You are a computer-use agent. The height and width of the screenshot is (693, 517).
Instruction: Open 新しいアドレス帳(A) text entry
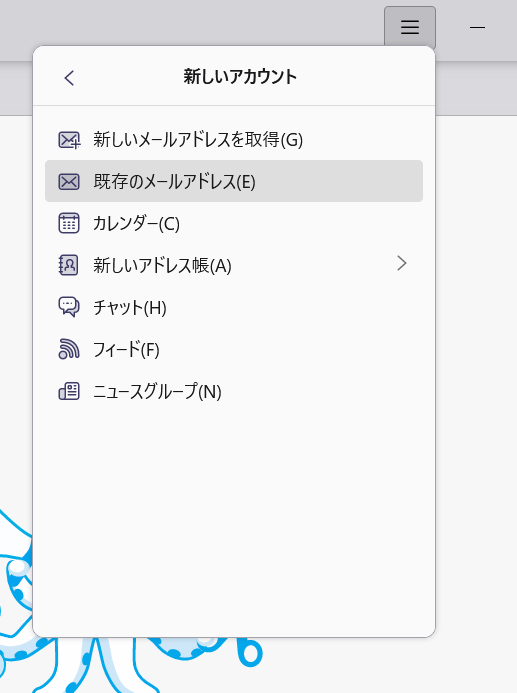click(x=162, y=265)
